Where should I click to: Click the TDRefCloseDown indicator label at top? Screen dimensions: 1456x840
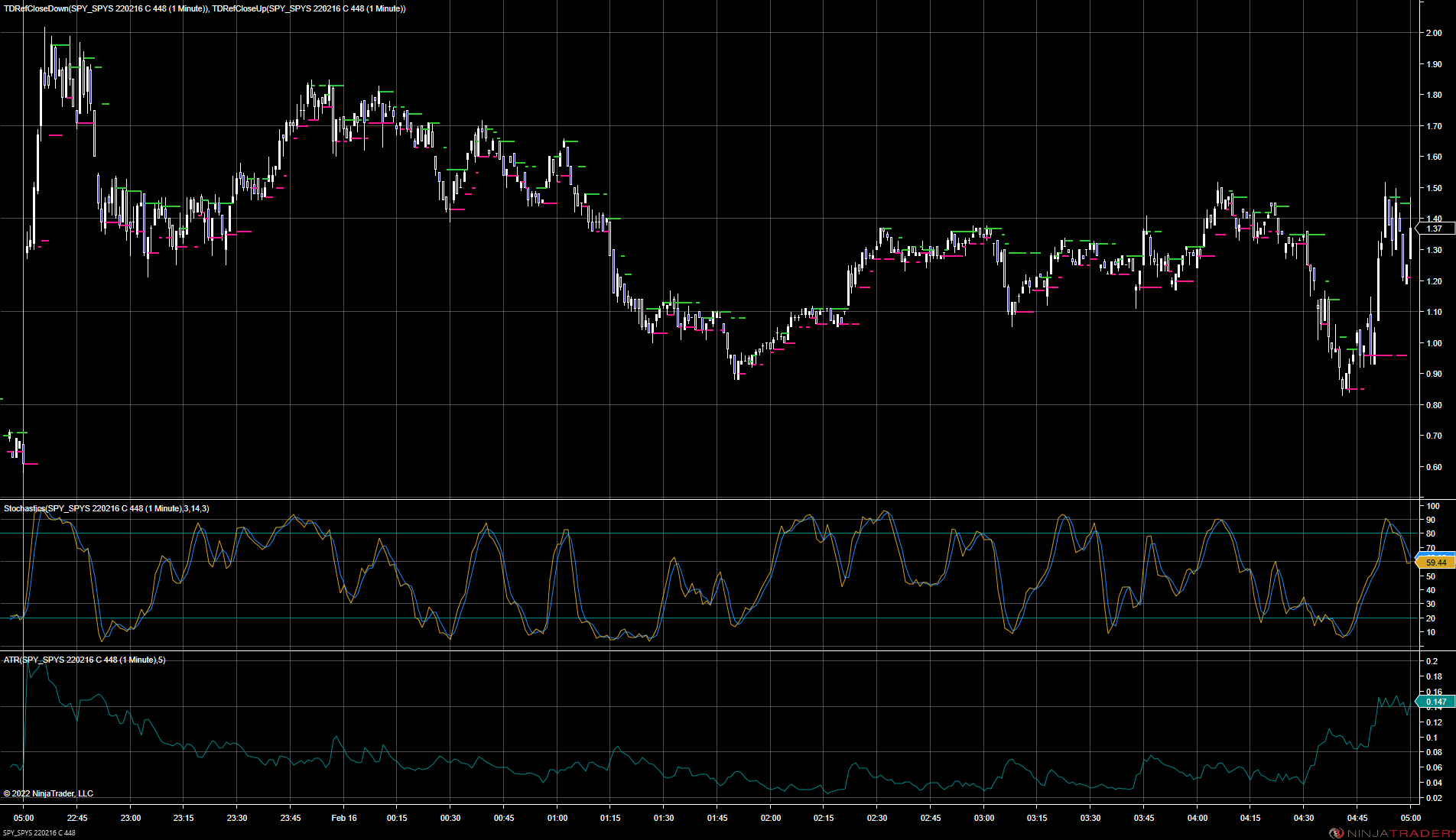(106, 8)
